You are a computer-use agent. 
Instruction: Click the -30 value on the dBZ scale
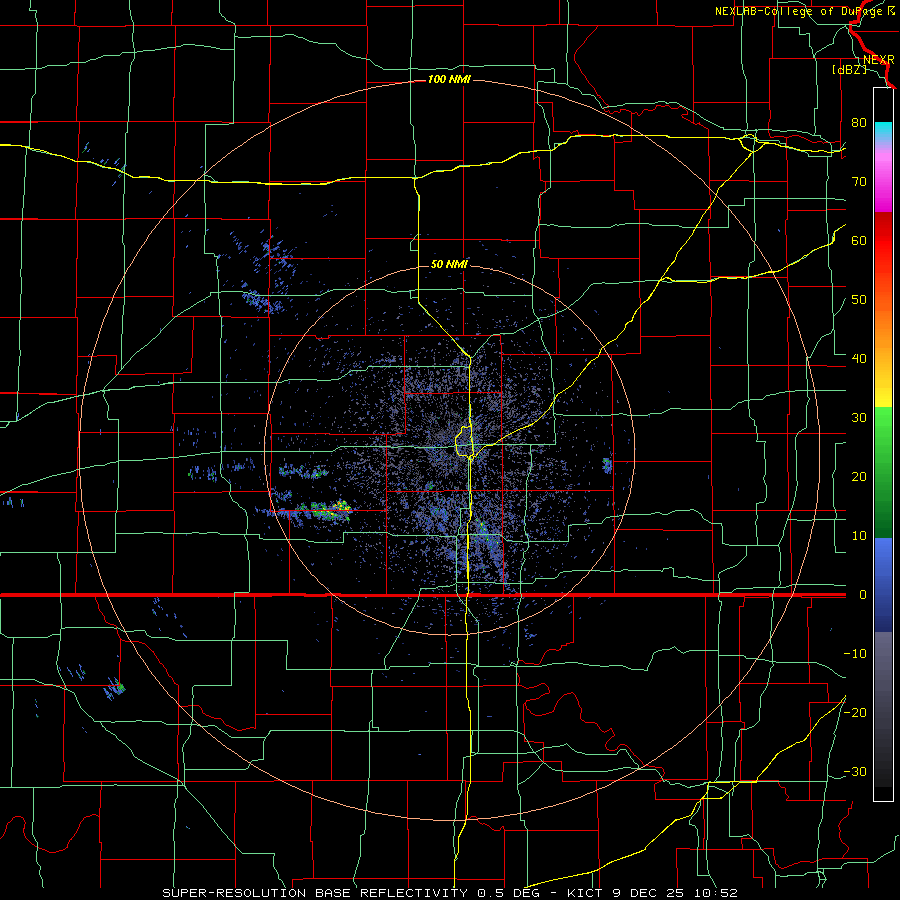coord(855,771)
